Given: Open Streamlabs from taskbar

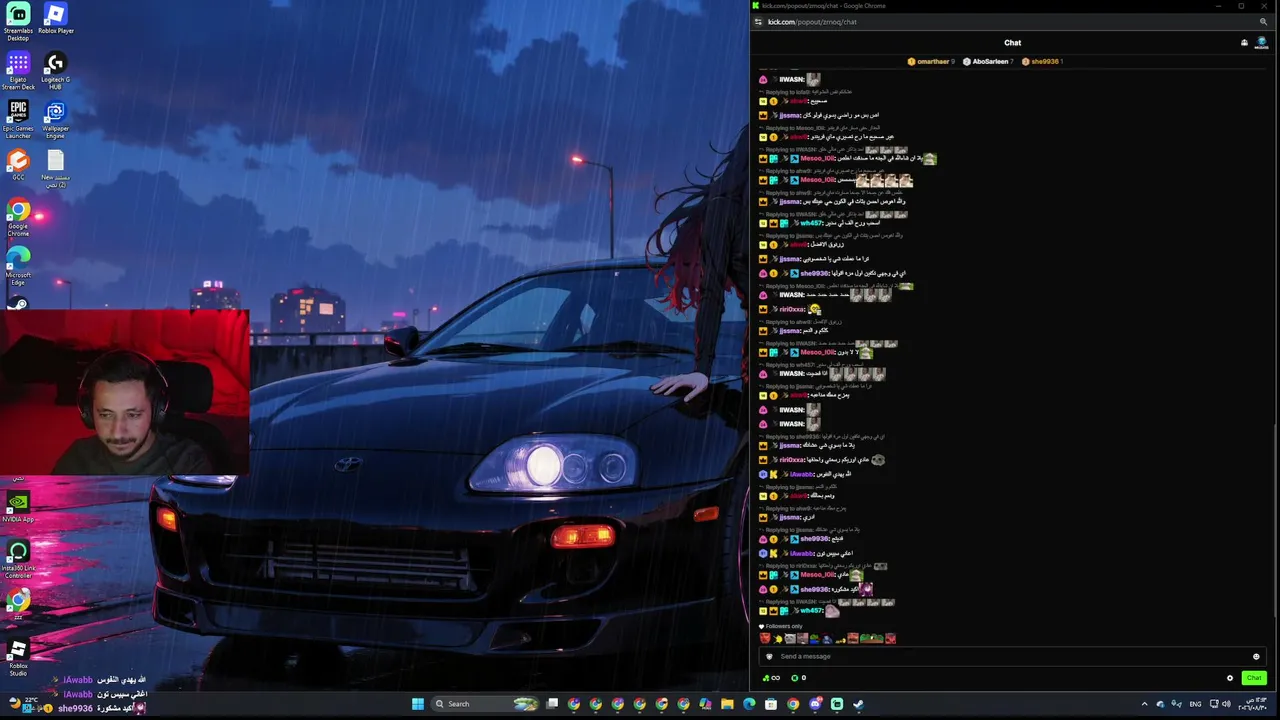Looking at the screenshot, I should [x=837, y=704].
